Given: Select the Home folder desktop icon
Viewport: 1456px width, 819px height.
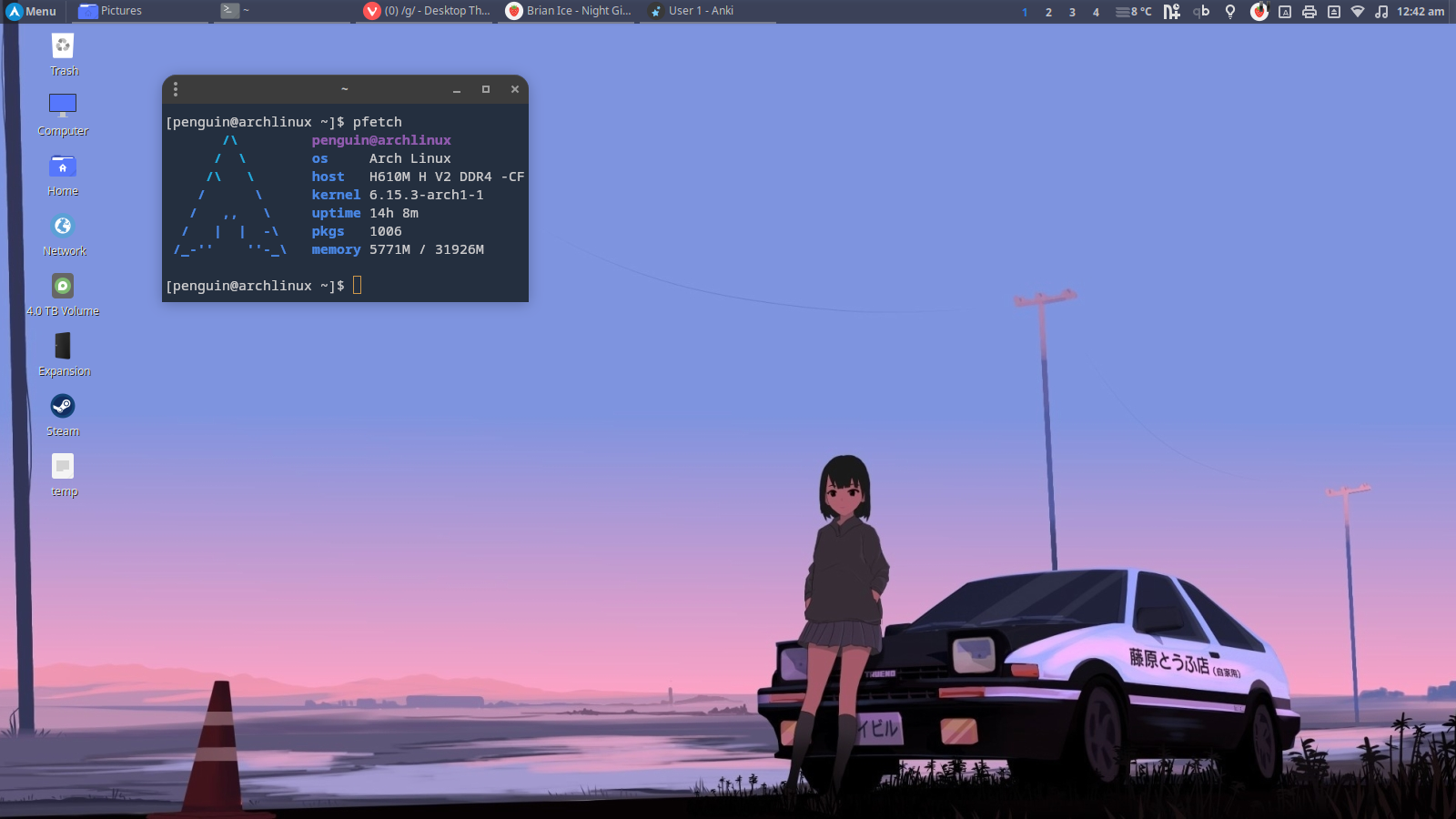Looking at the screenshot, I should (x=63, y=175).
